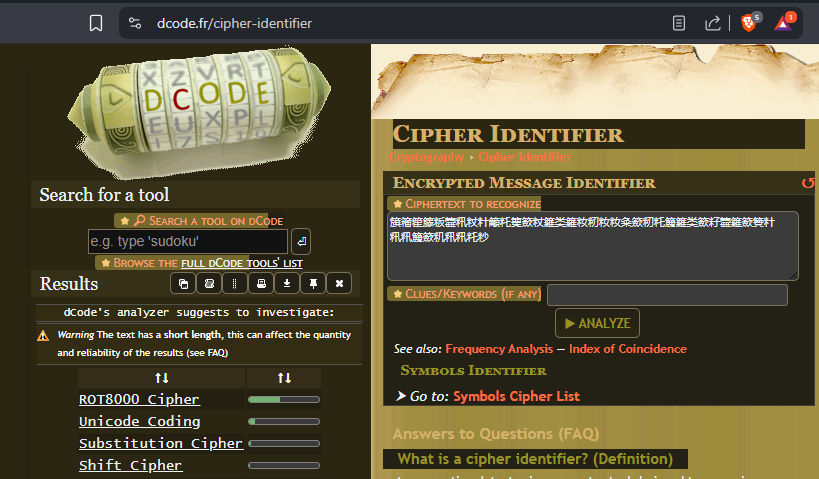Open Brave Shields lion icon
The image size is (819, 479).
point(748,23)
